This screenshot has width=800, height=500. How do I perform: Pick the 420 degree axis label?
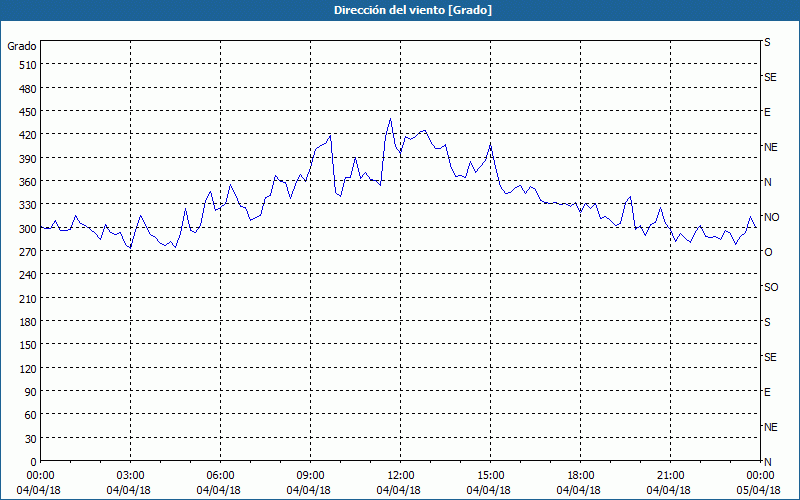point(28,135)
